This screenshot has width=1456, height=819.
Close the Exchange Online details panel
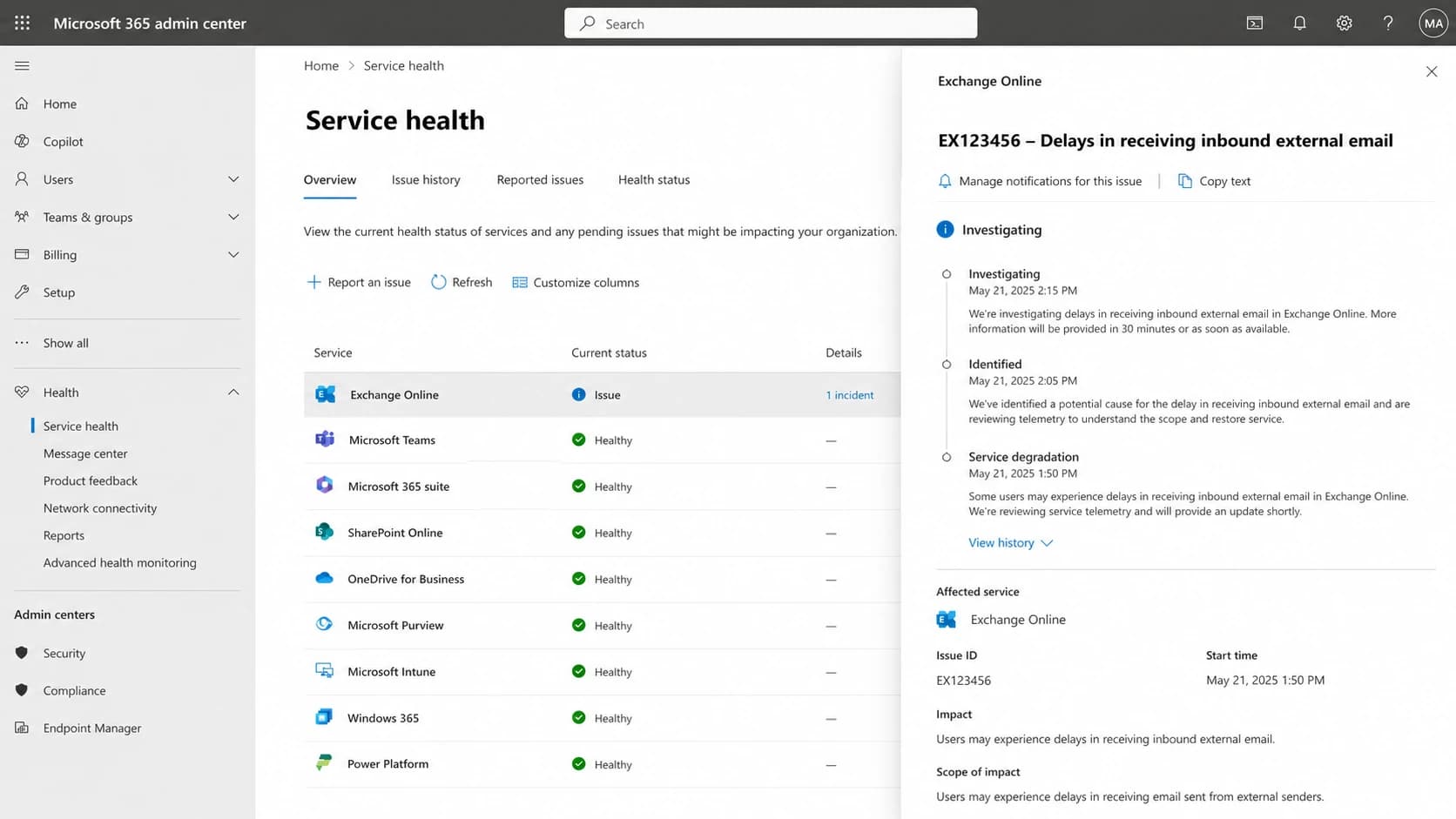pyautogui.click(x=1432, y=71)
